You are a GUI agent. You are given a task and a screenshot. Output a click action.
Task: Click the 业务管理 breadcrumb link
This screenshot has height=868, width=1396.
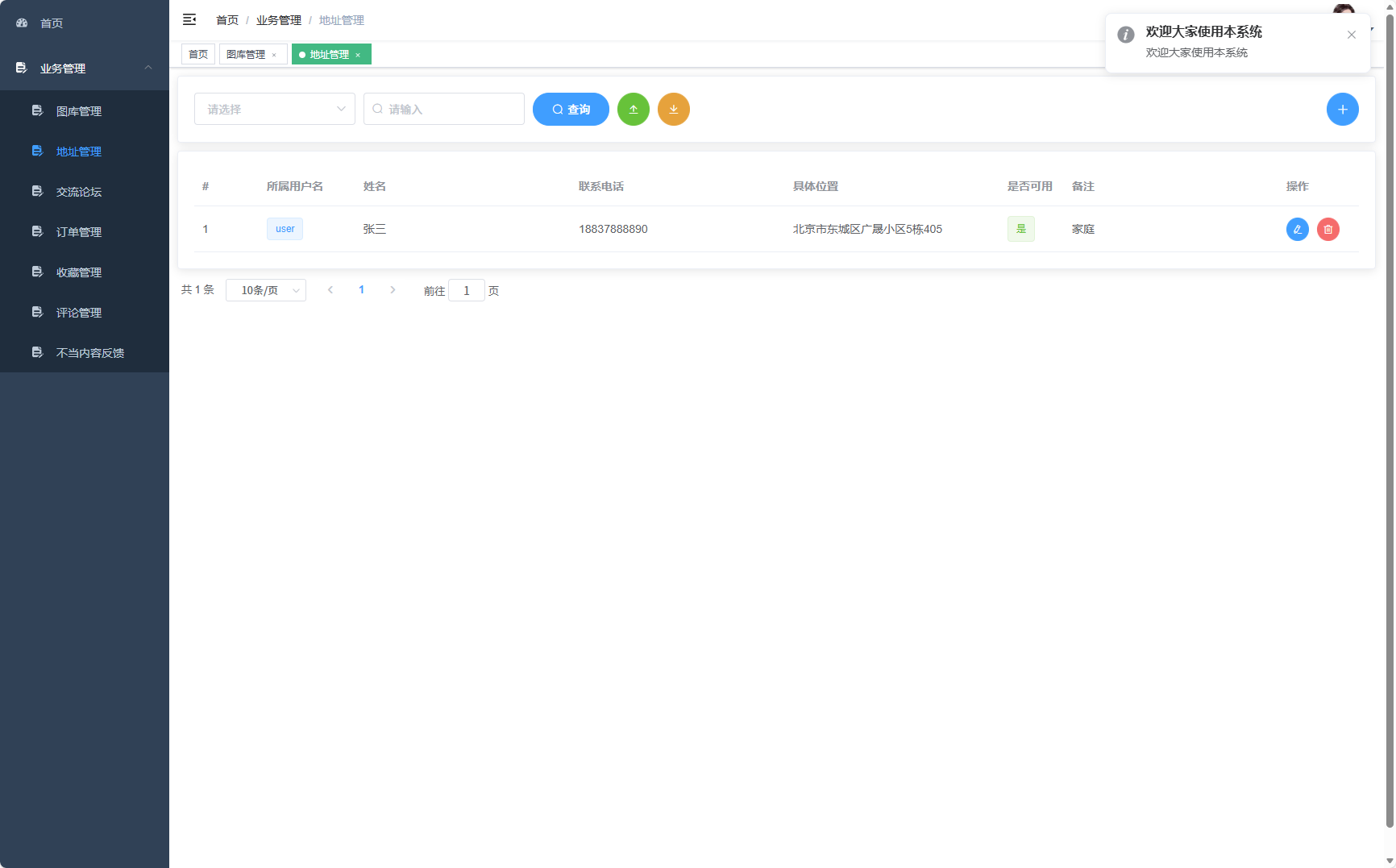click(x=278, y=20)
